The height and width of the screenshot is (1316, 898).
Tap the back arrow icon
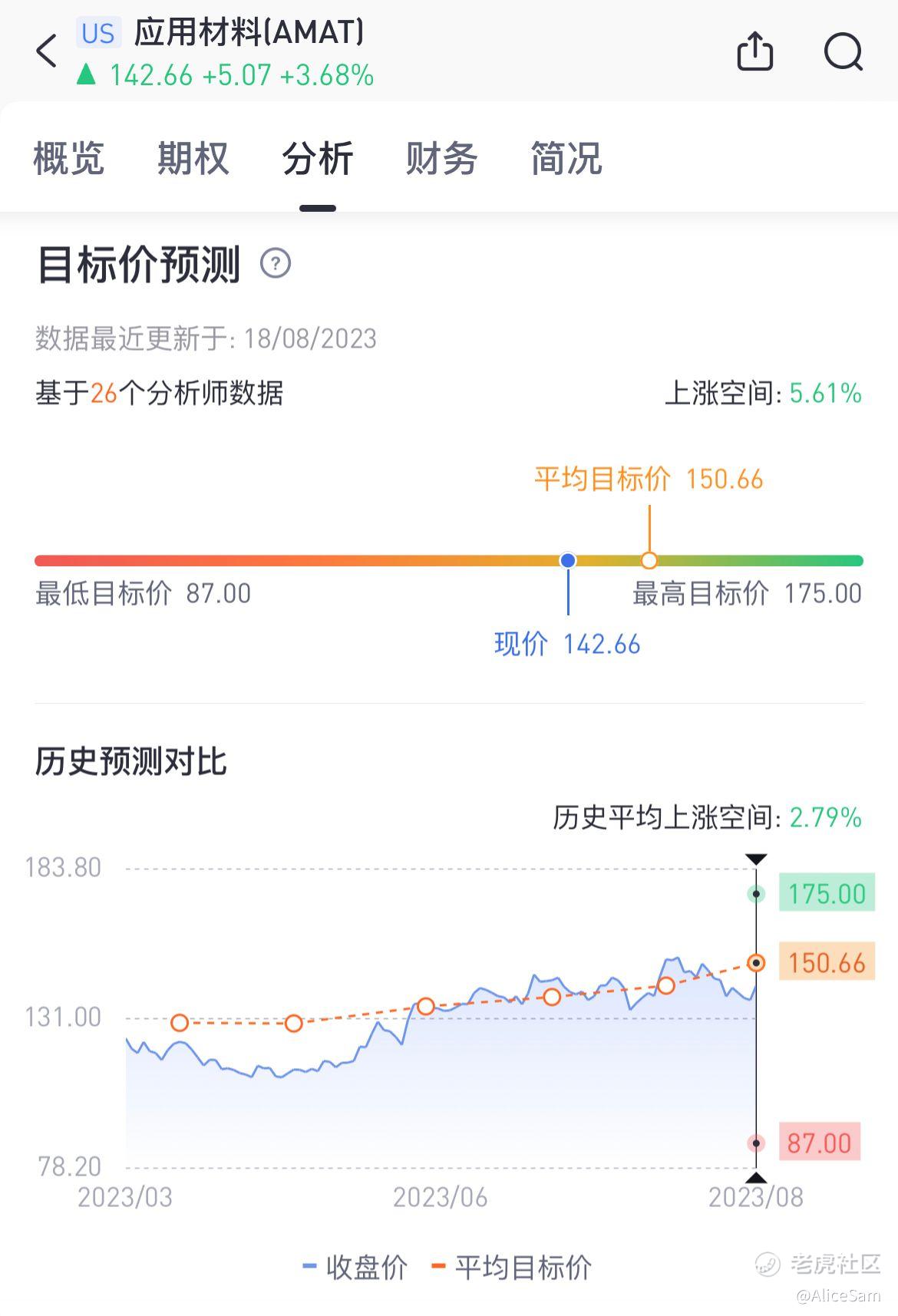(47, 51)
